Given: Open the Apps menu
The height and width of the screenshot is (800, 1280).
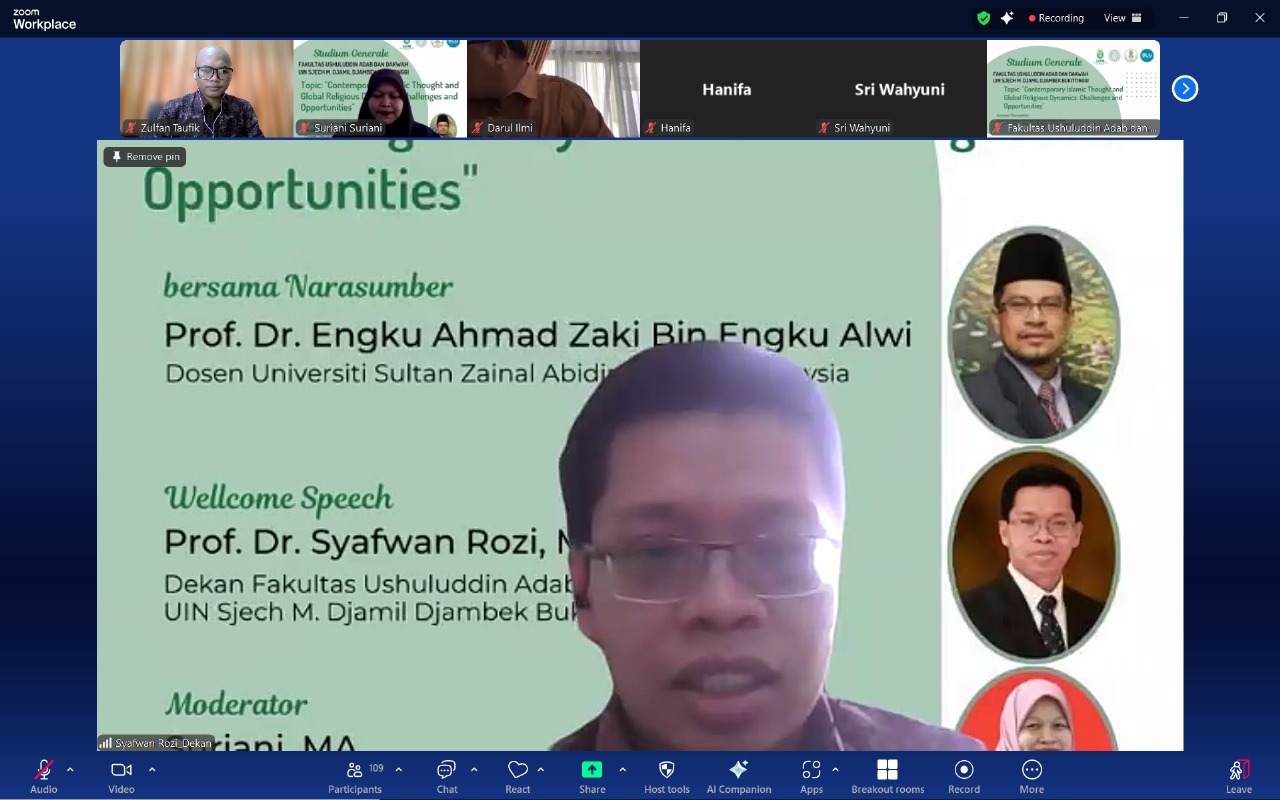Looking at the screenshot, I should [811, 776].
